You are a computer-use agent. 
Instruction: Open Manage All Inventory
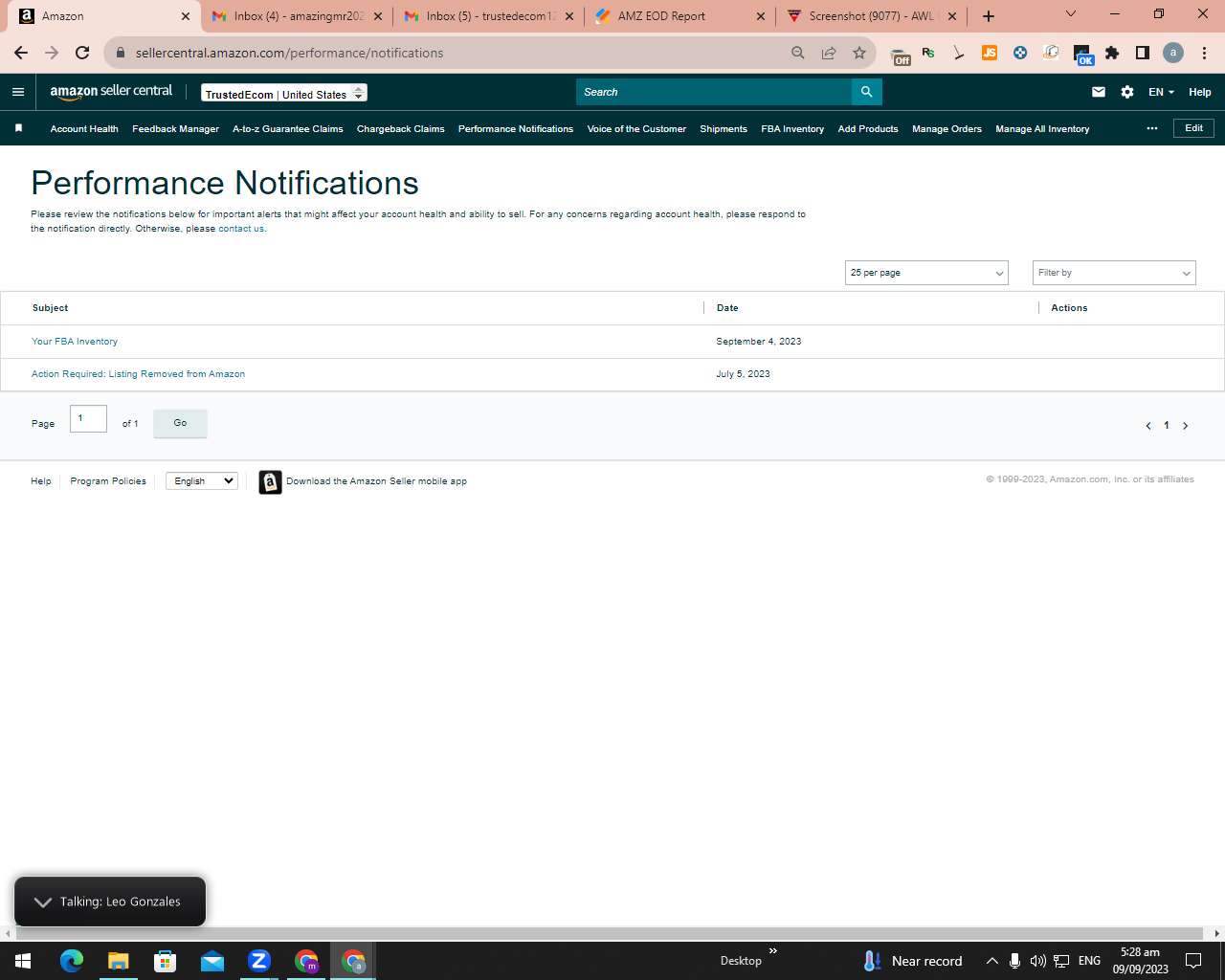coord(1042,128)
